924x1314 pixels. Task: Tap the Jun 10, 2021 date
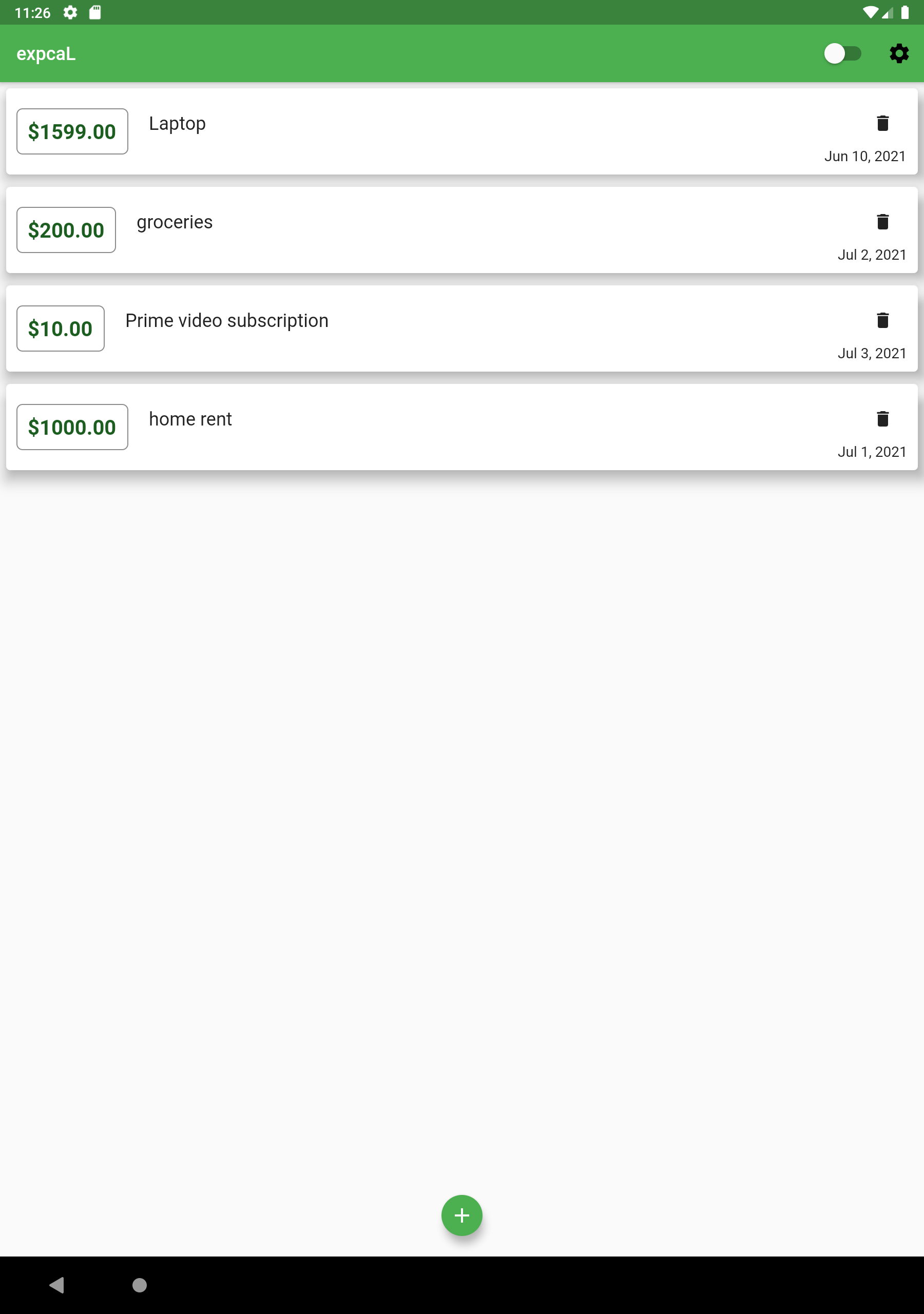tap(864, 156)
